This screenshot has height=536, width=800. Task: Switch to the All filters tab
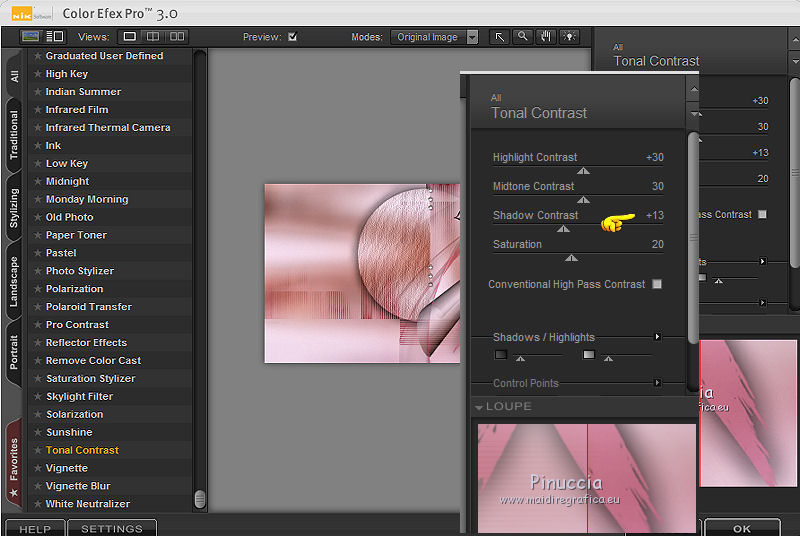[14, 75]
